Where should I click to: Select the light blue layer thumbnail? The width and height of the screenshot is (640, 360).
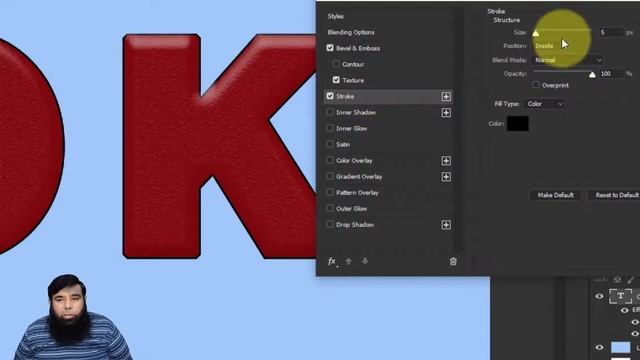tap(620, 347)
